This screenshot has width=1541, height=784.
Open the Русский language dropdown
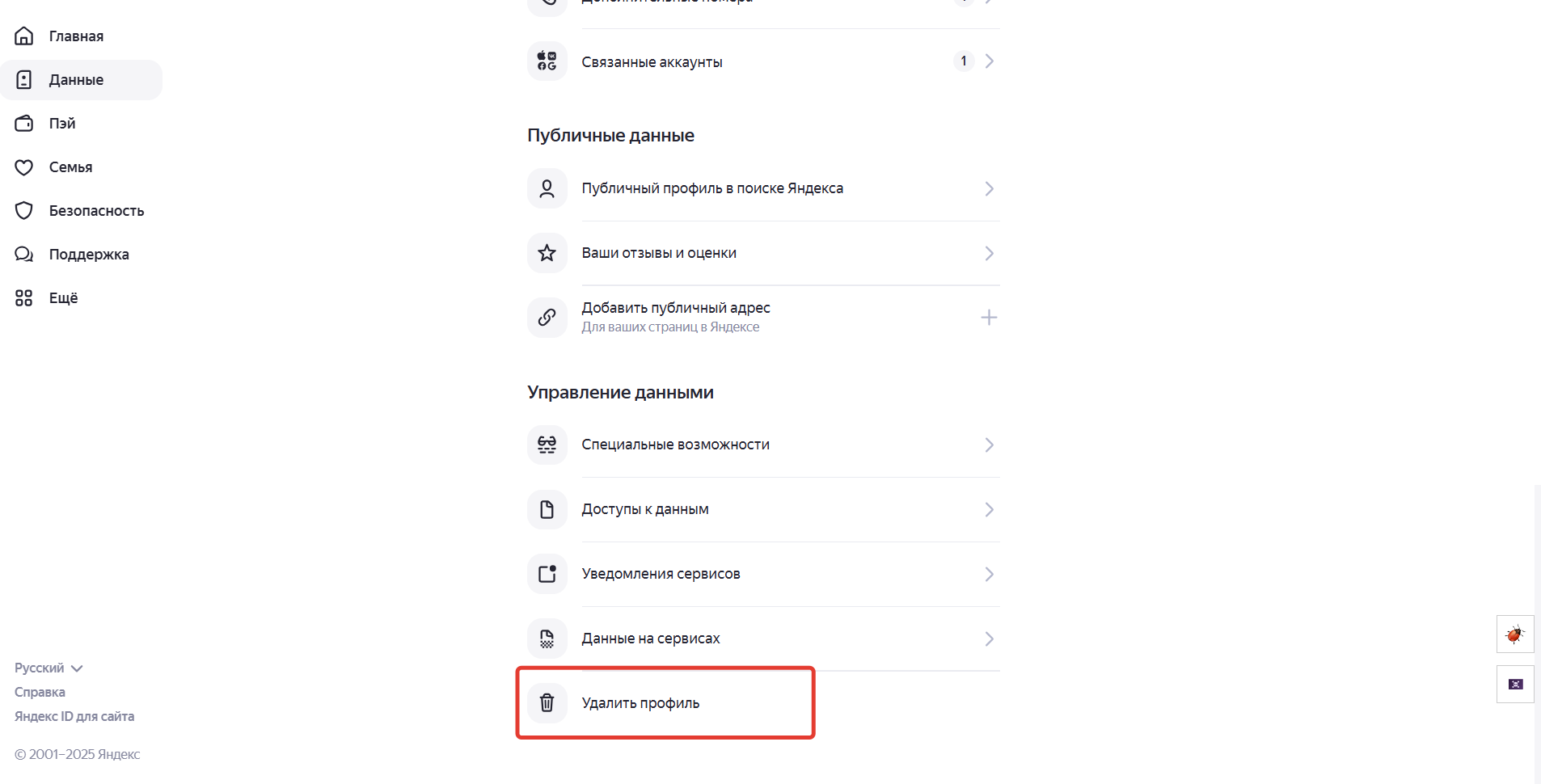click(x=49, y=668)
